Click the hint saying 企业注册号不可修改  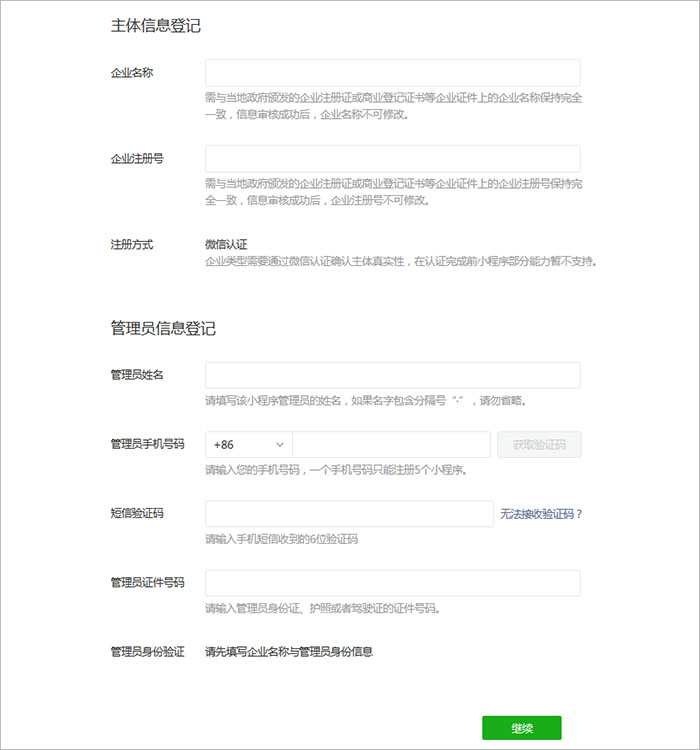tap(394, 192)
